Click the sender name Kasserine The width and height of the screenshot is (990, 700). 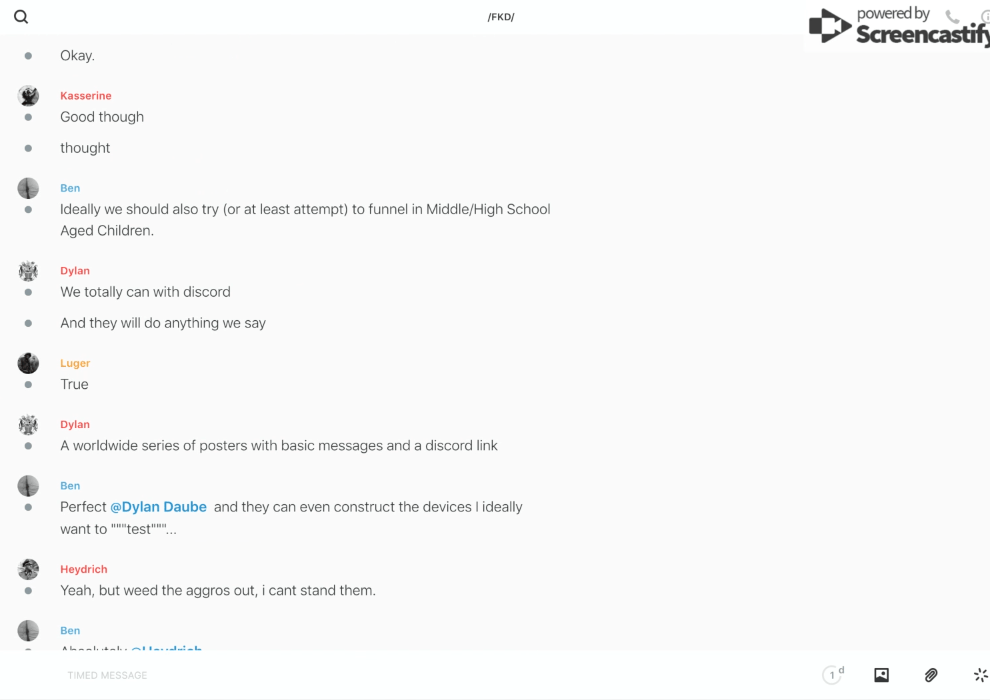pos(85,96)
